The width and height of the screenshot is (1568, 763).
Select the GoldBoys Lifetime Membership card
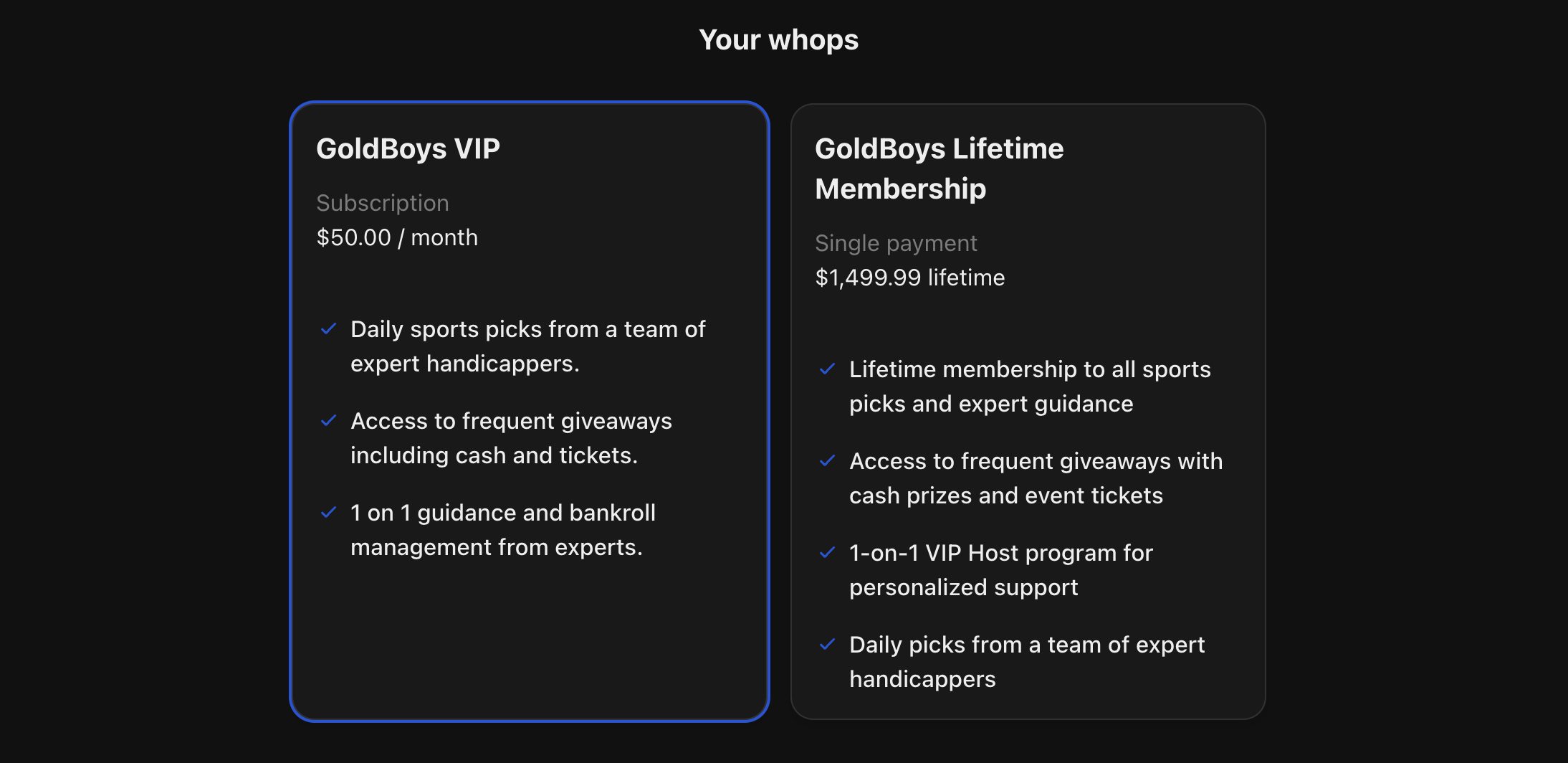1028,411
